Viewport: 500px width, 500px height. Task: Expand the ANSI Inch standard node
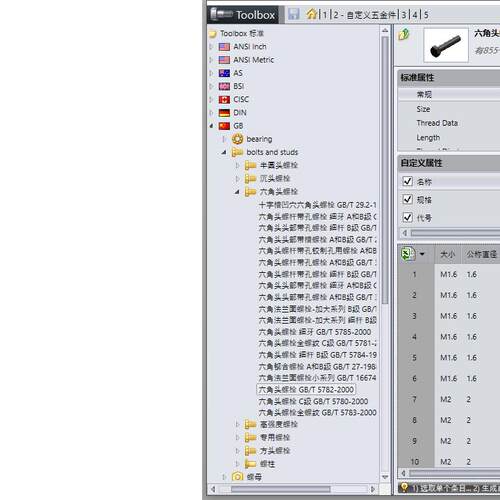pyautogui.click(x=211, y=47)
